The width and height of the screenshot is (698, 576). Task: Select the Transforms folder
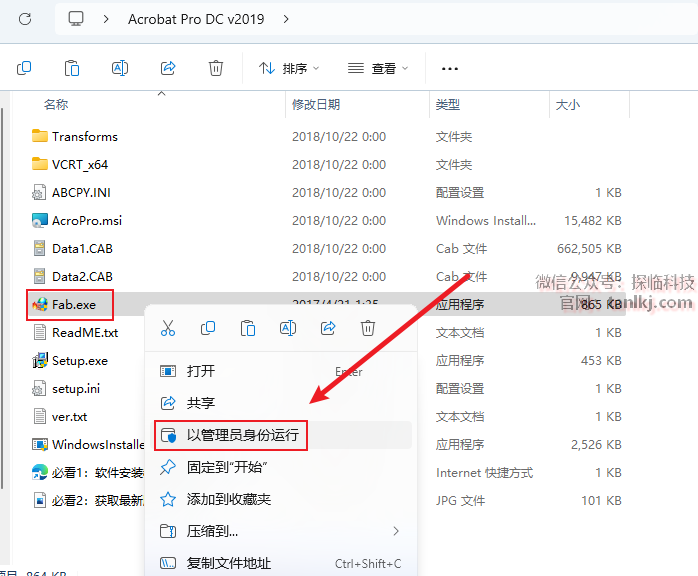coord(75,136)
